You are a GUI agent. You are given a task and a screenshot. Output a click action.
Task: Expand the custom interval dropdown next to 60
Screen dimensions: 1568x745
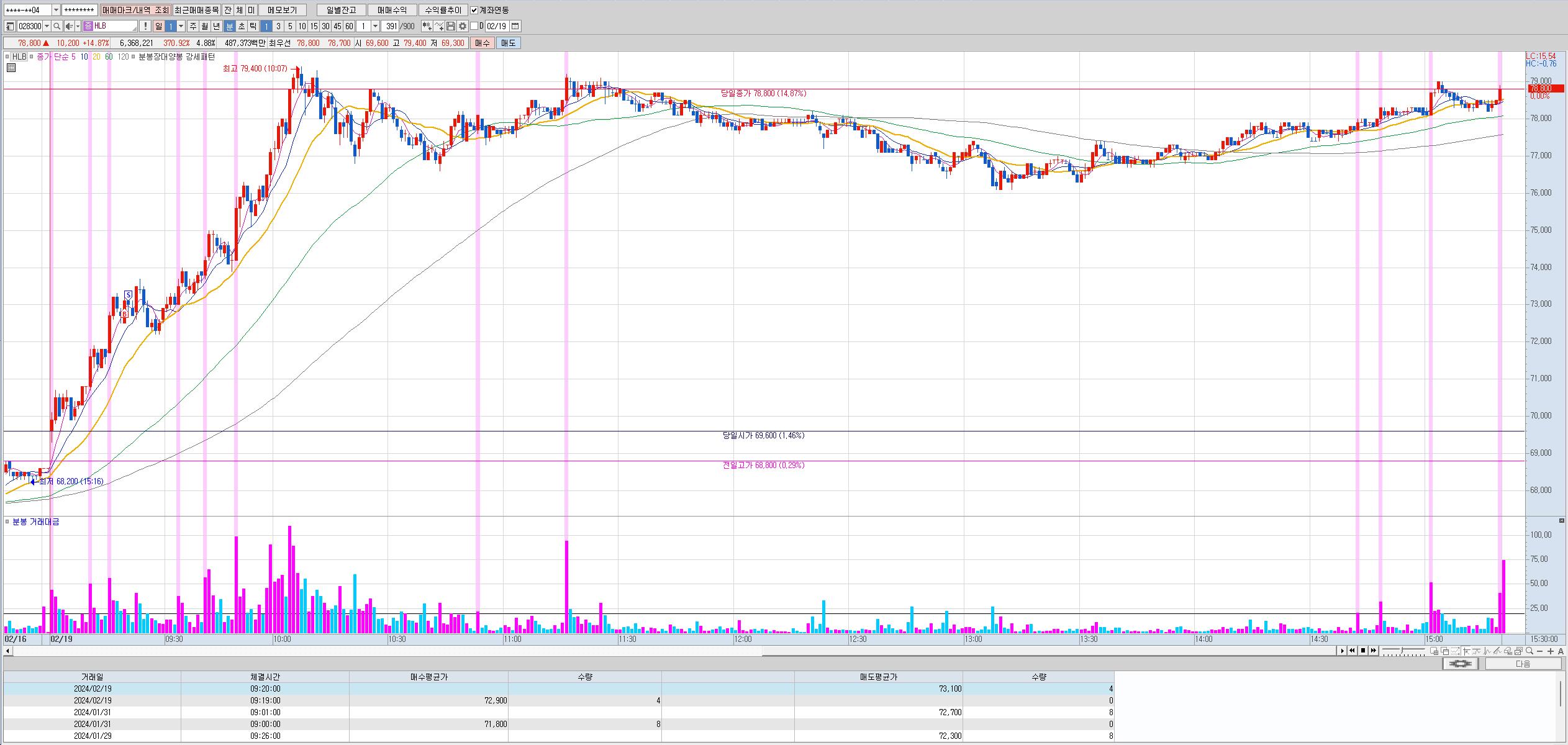coord(375,26)
